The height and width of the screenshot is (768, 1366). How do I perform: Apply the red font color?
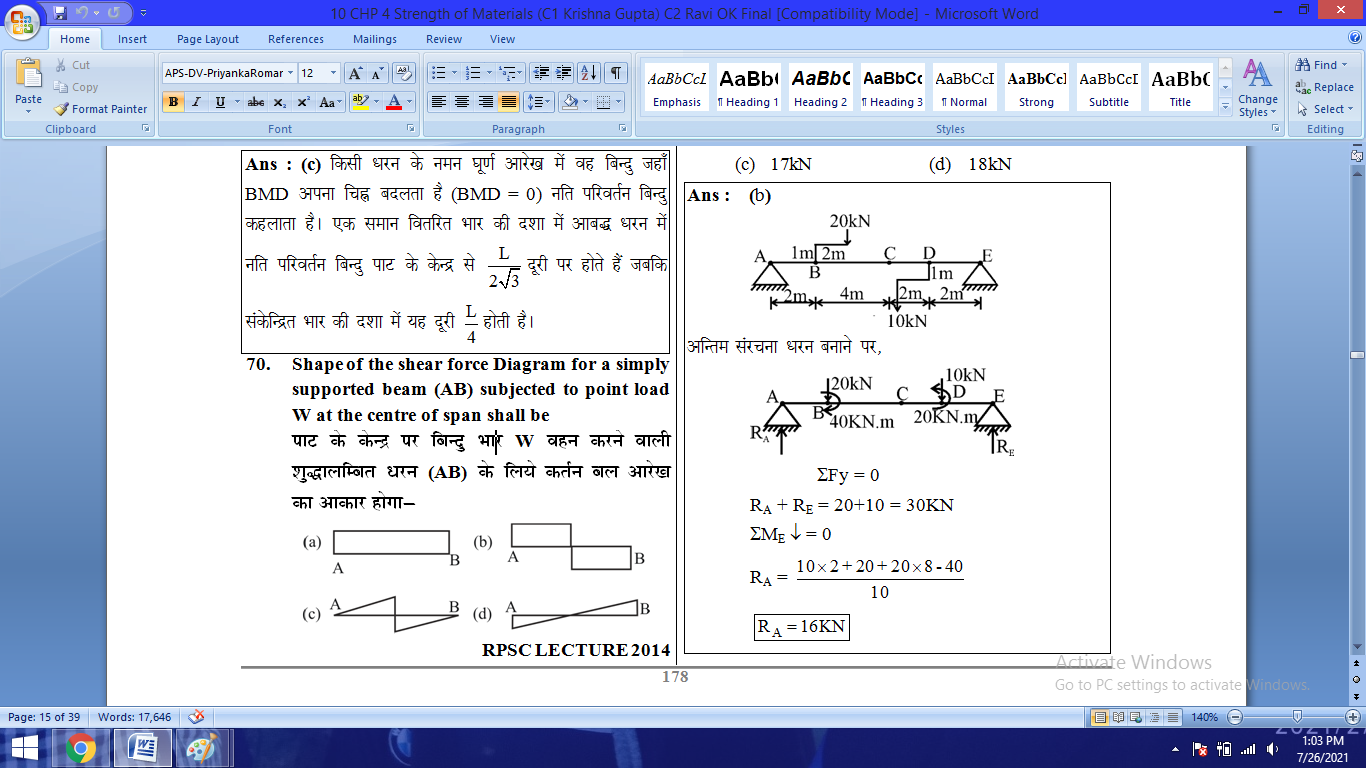(394, 102)
